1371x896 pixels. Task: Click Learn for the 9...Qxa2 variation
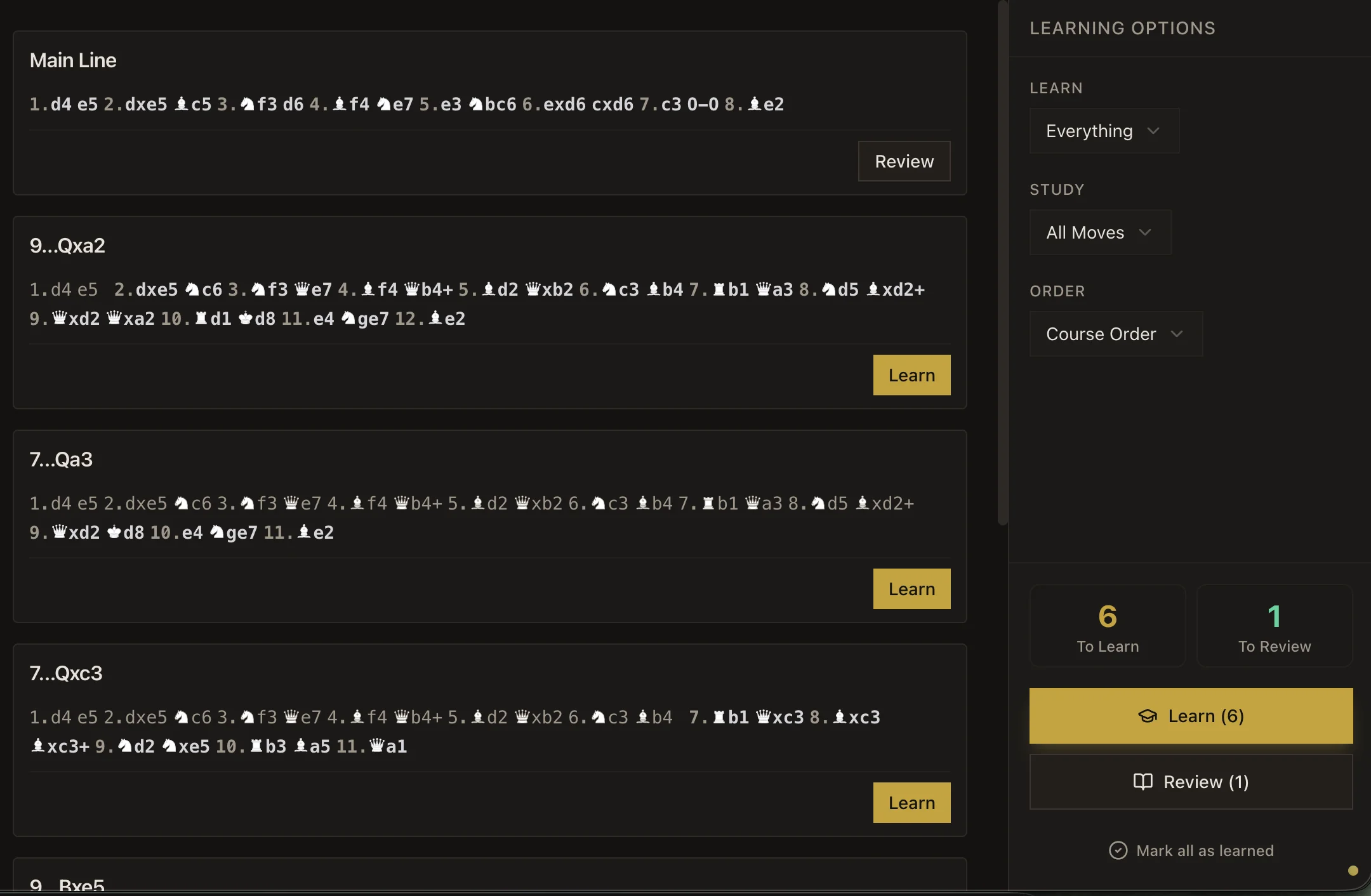tap(911, 374)
